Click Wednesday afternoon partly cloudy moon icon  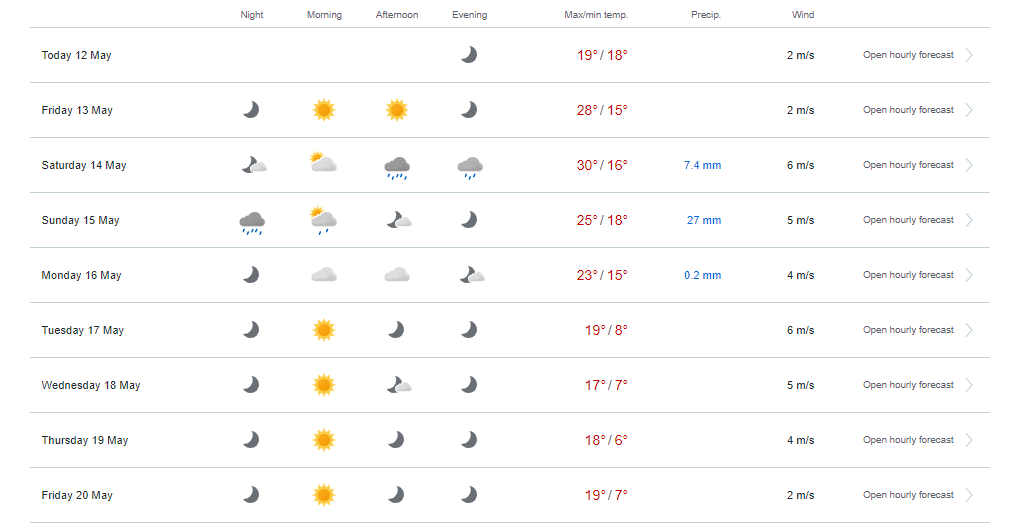(399, 385)
